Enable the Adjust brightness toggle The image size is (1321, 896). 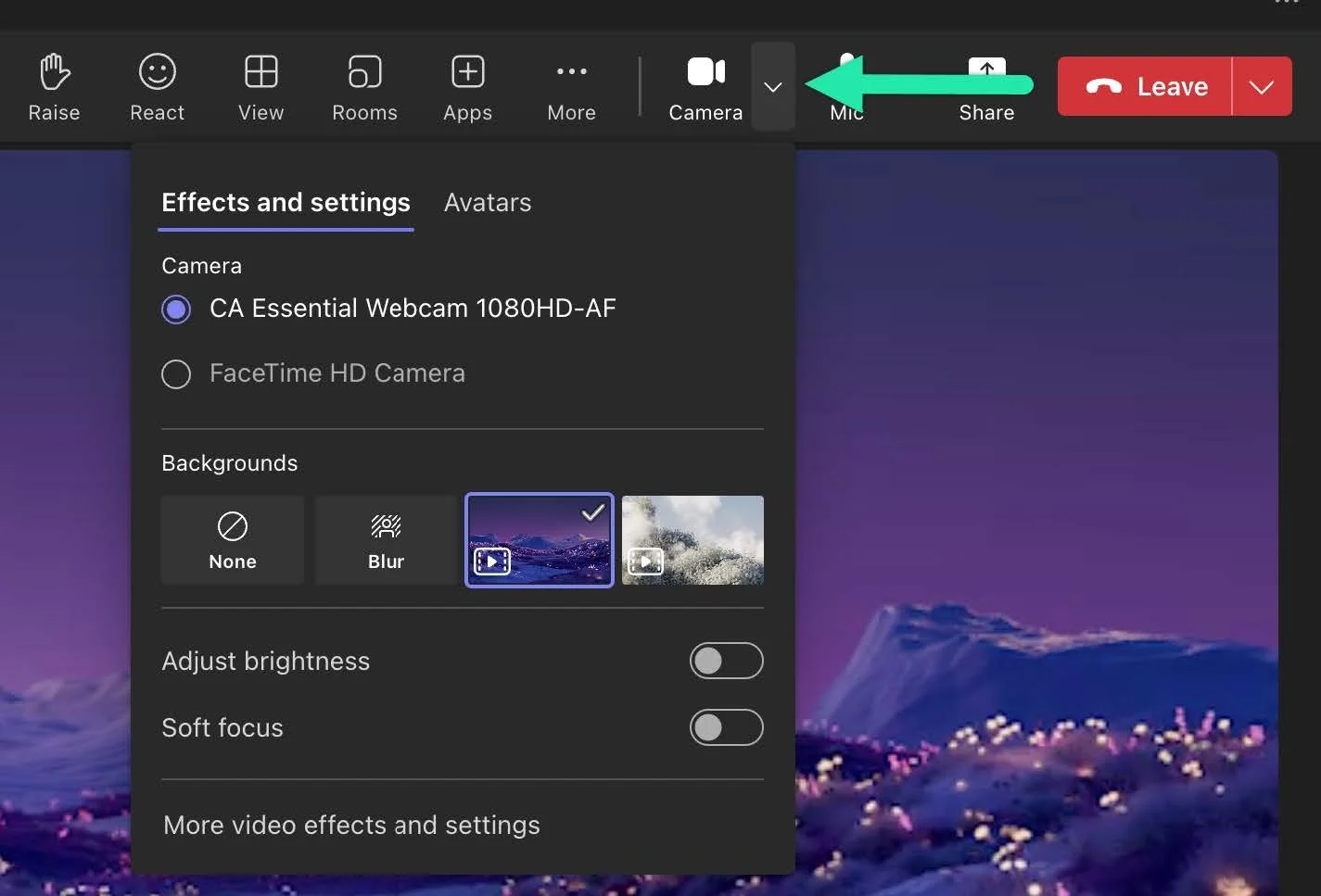click(727, 661)
